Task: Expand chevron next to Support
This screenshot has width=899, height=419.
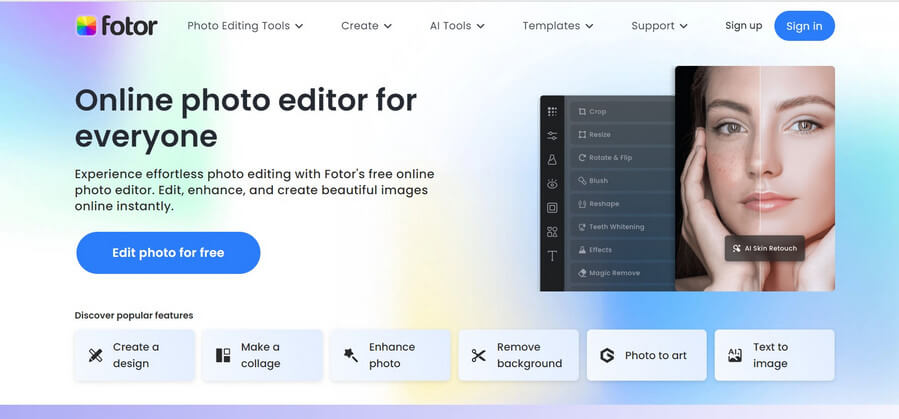Action: (x=683, y=26)
